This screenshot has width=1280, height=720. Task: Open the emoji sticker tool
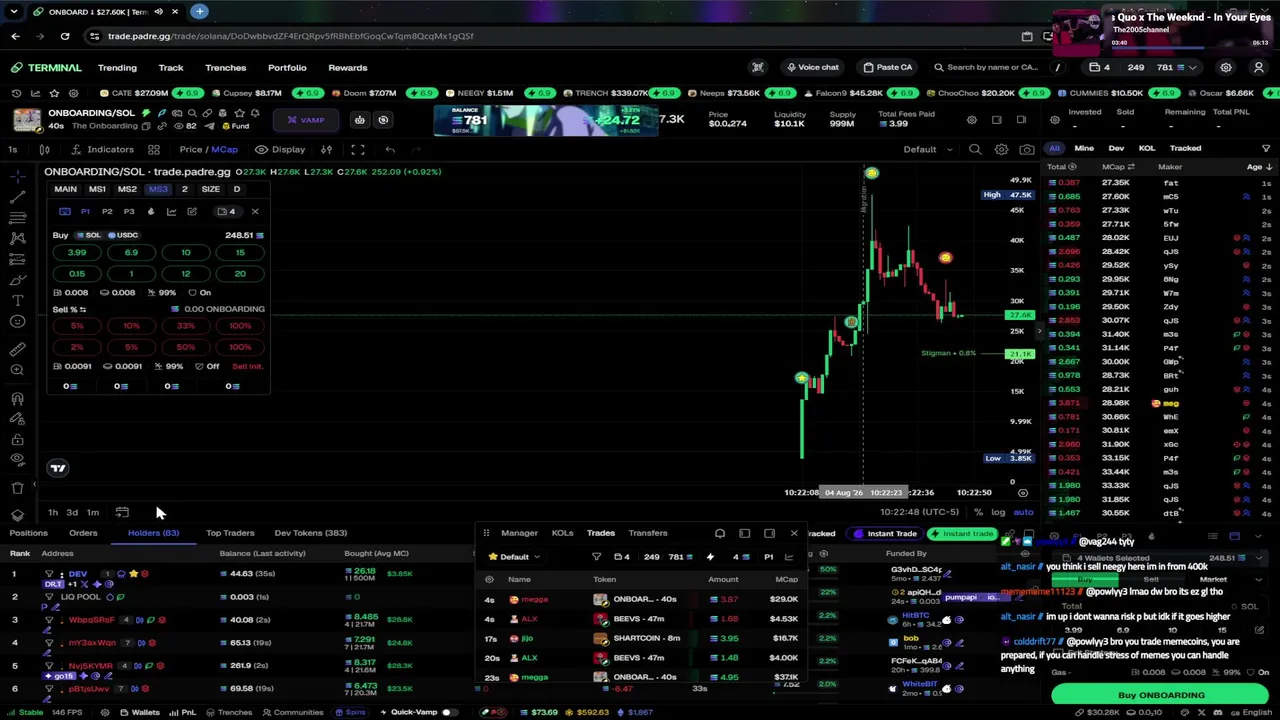point(17,321)
